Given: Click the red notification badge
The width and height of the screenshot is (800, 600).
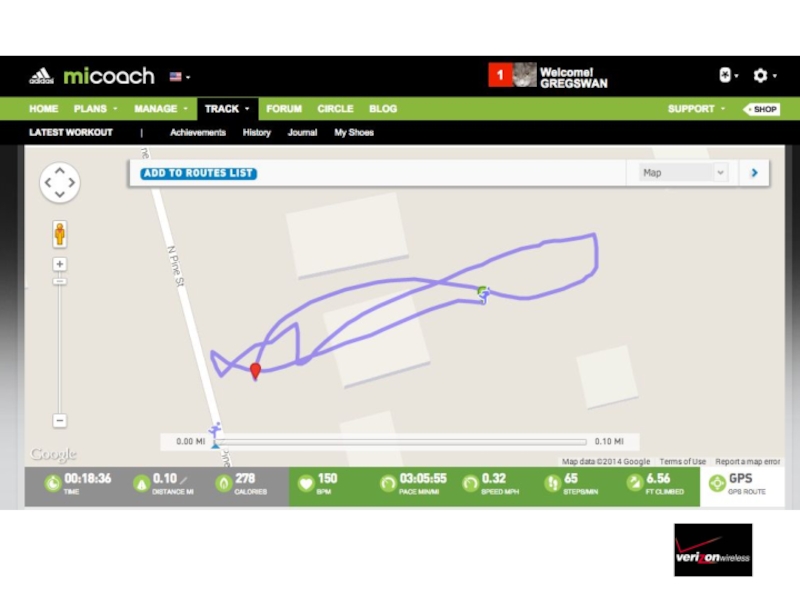Looking at the screenshot, I should tap(499, 75).
